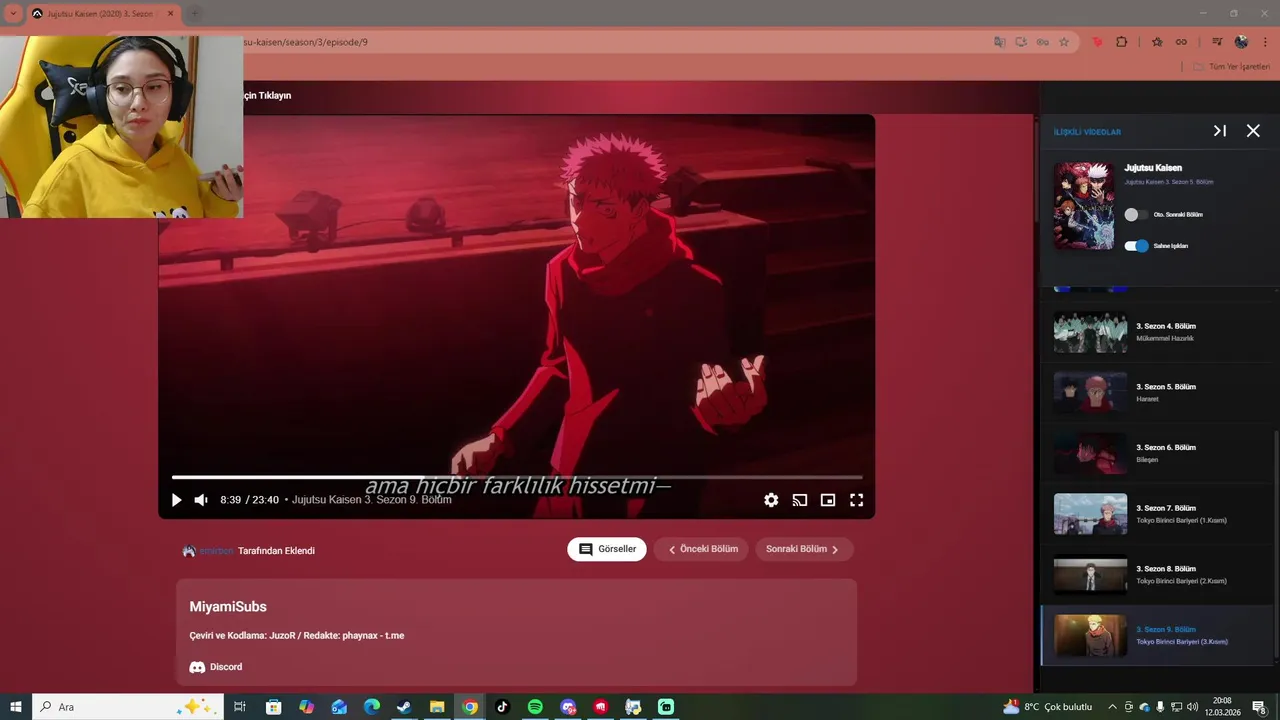This screenshot has width=1280, height=720.
Task: Open Tüm Yer İşaretleri folder
Action: (1231, 67)
